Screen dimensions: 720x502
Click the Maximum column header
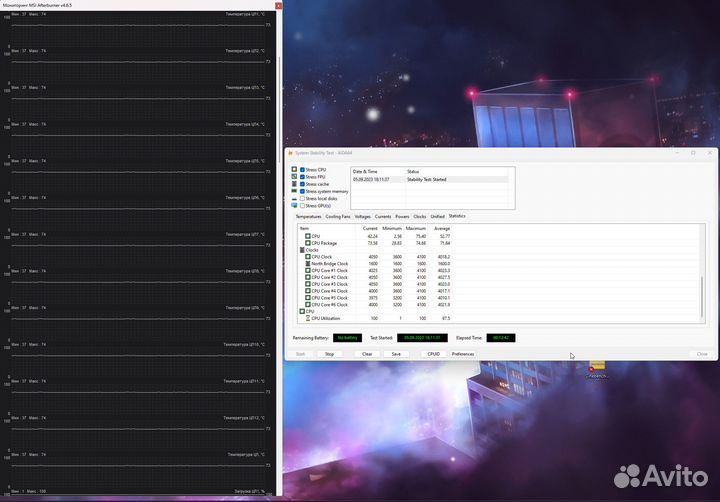(x=416, y=228)
